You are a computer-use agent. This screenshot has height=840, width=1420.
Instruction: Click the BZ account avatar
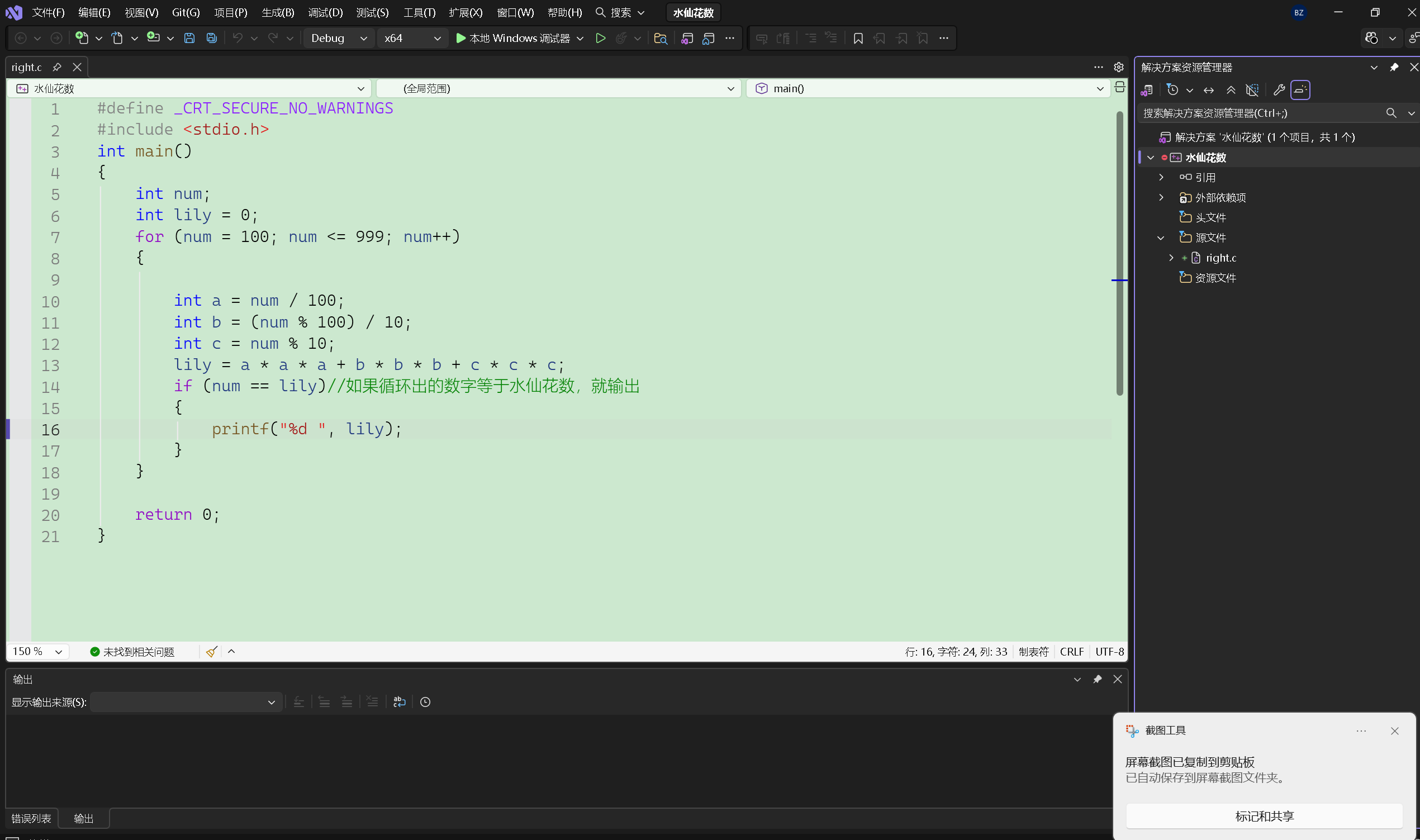[1299, 12]
